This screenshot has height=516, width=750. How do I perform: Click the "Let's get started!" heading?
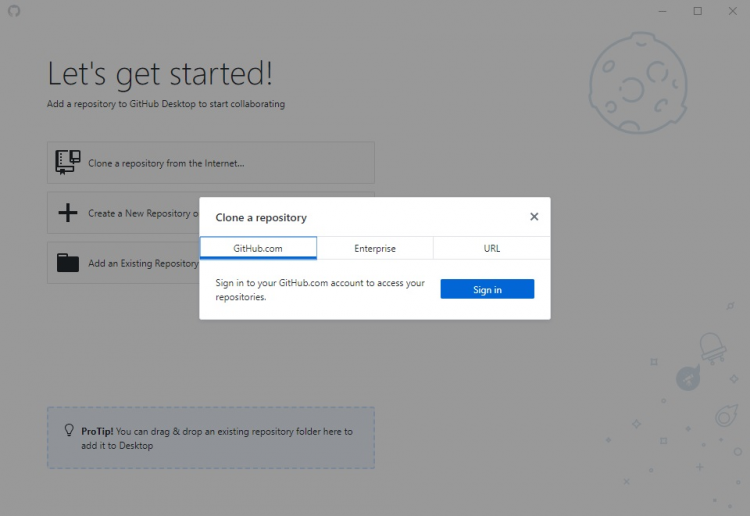coord(160,74)
